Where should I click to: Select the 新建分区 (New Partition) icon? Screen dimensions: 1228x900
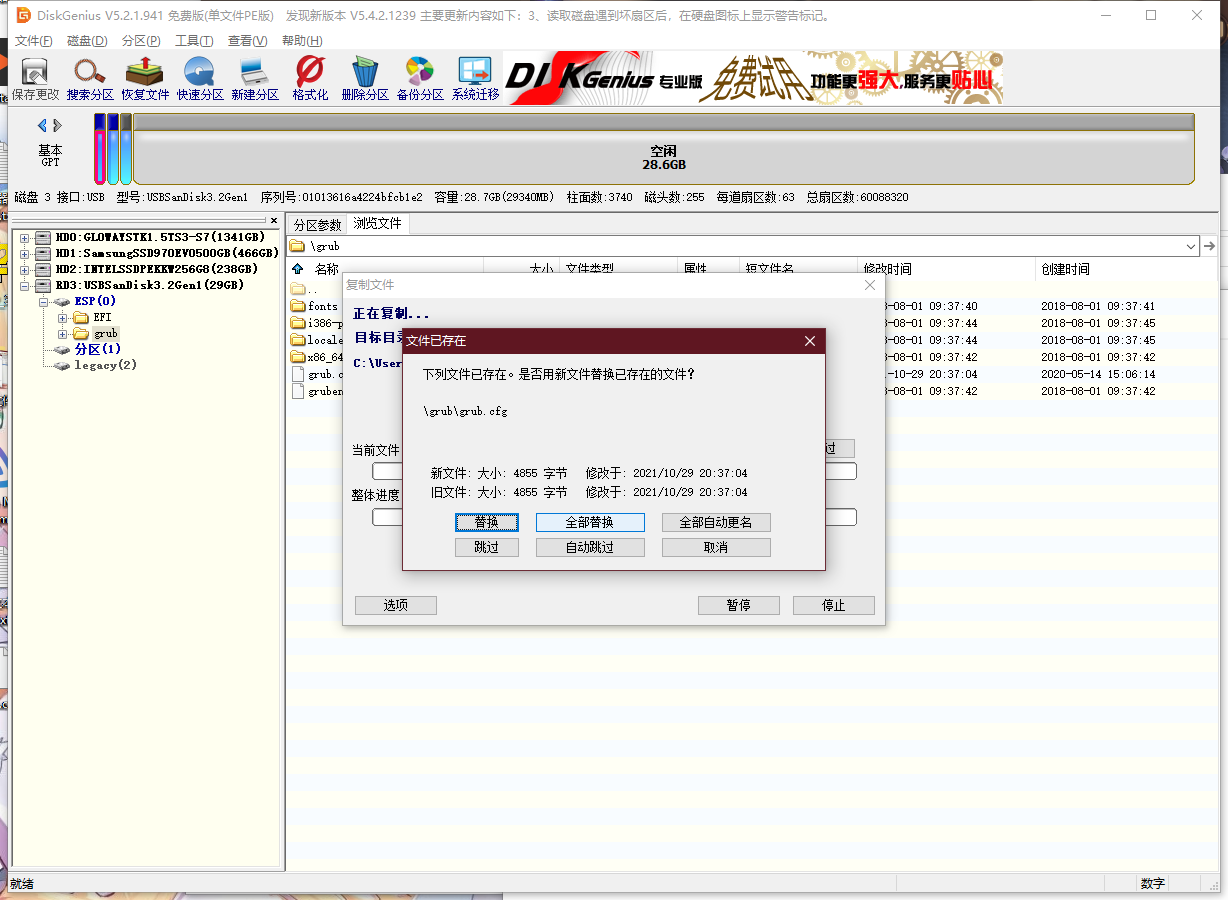pos(255,78)
